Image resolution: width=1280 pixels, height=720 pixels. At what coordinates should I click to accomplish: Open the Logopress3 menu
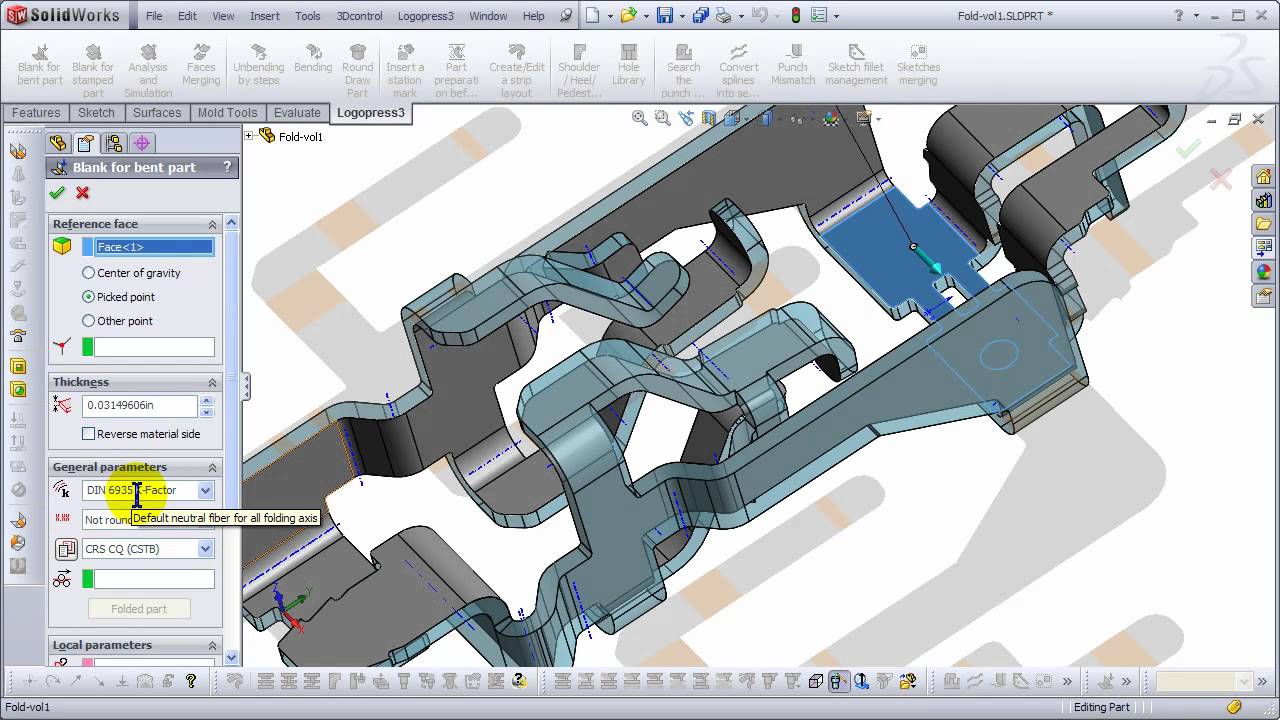click(x=425, y=16)
